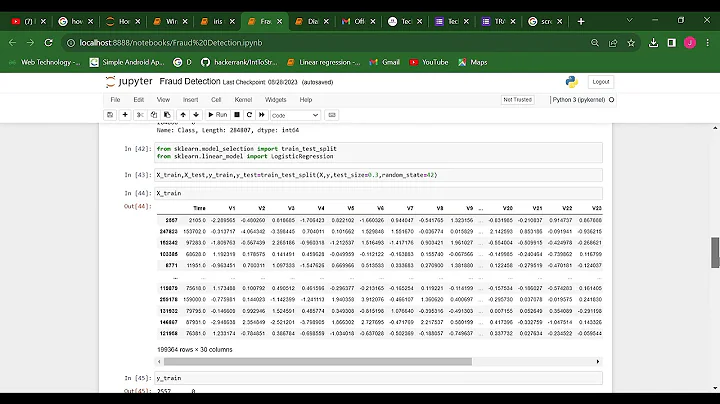The image size is (720, 404).
Task: Open the File menu
Action: point(115,100)
